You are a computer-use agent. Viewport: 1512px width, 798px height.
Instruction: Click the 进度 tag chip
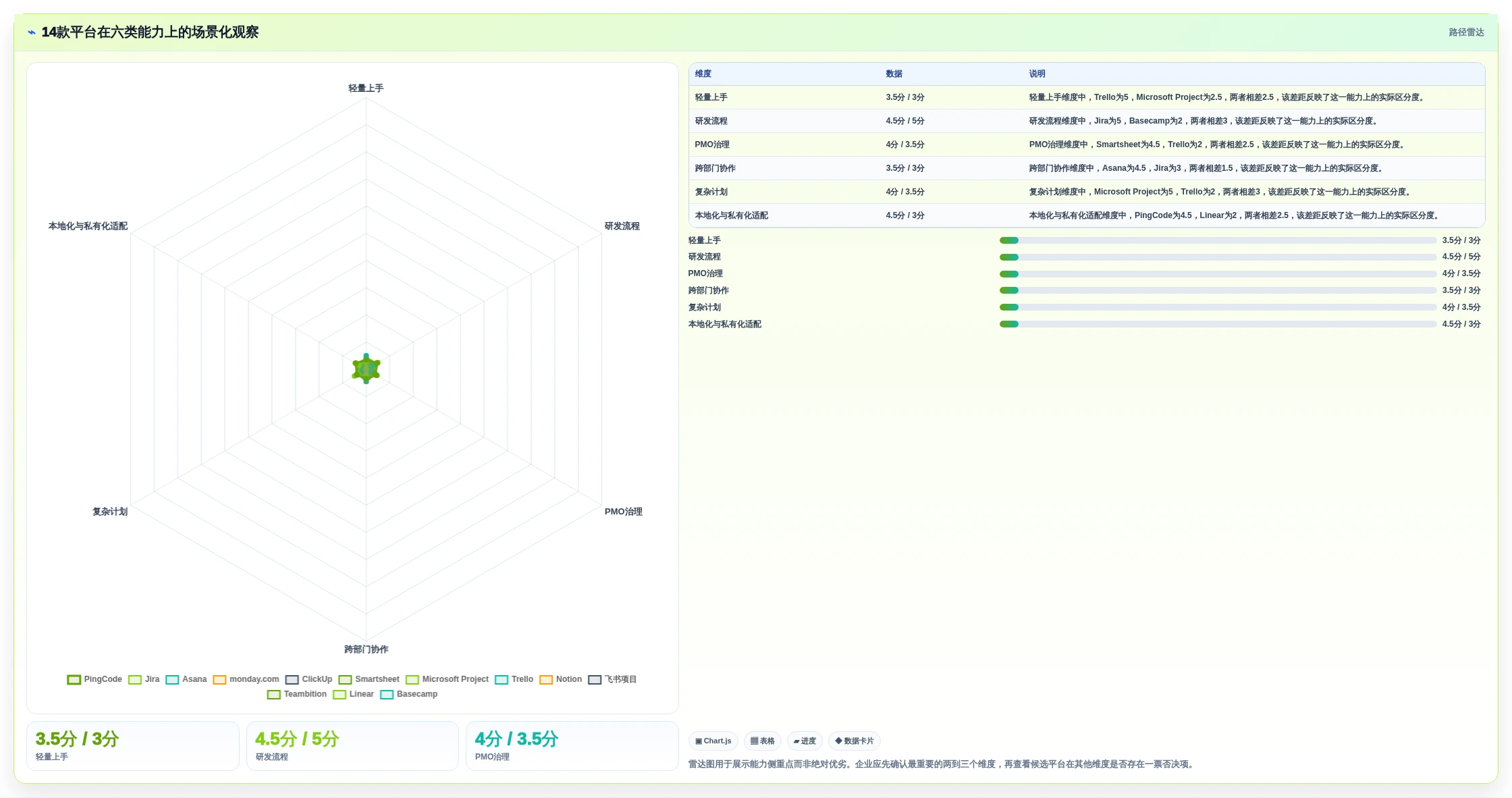(x=805, y=741)
